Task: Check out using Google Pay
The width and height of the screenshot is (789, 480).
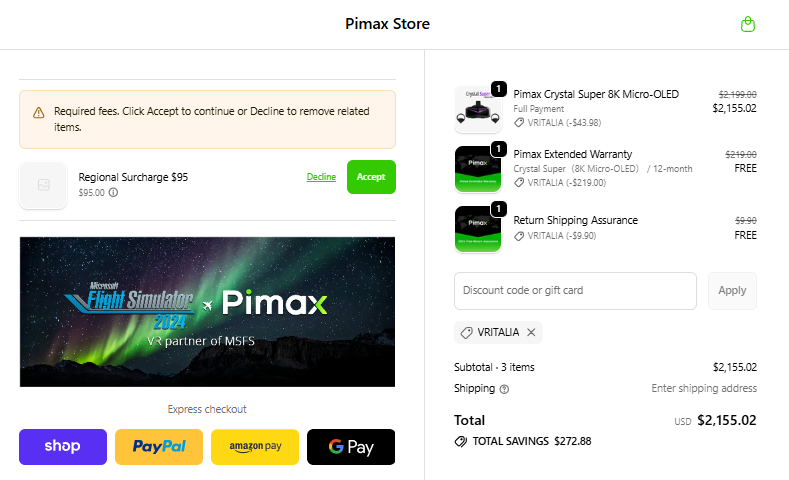Action: click(x=351, y=447)
